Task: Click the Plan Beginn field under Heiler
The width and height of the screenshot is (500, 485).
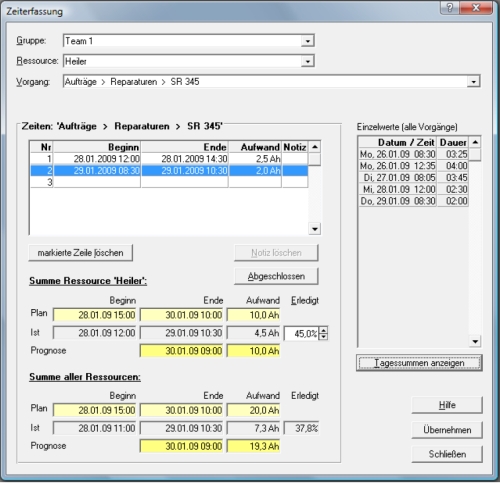Action: pos(95,315)
